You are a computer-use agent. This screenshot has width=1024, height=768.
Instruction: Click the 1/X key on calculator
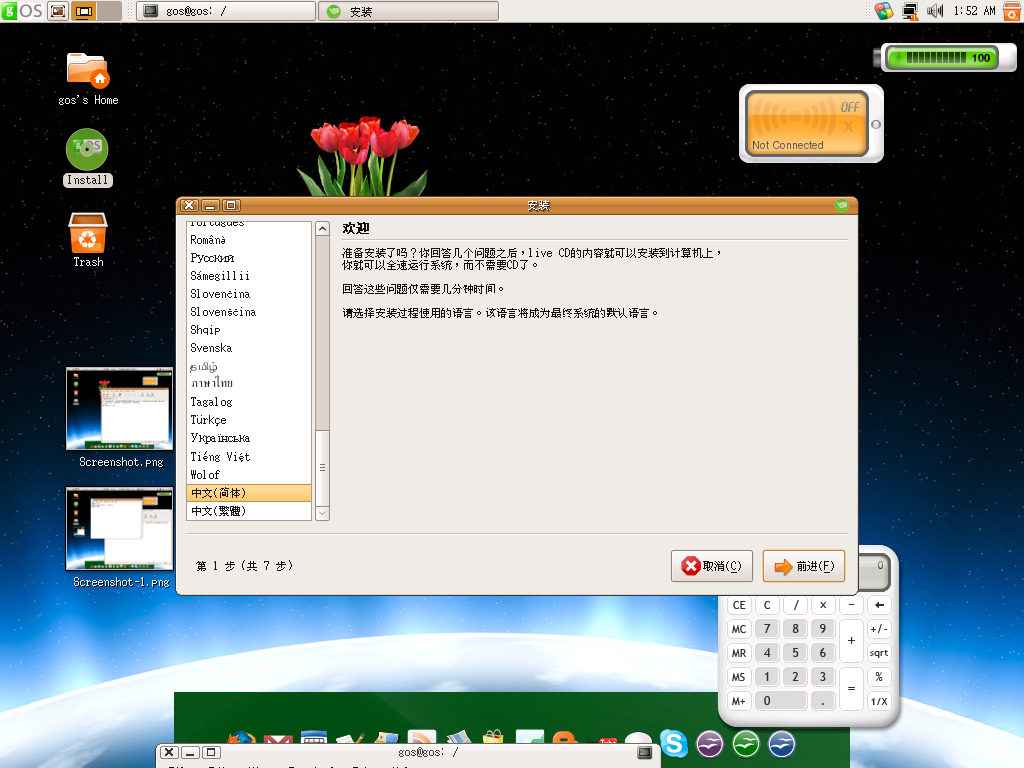879,701
